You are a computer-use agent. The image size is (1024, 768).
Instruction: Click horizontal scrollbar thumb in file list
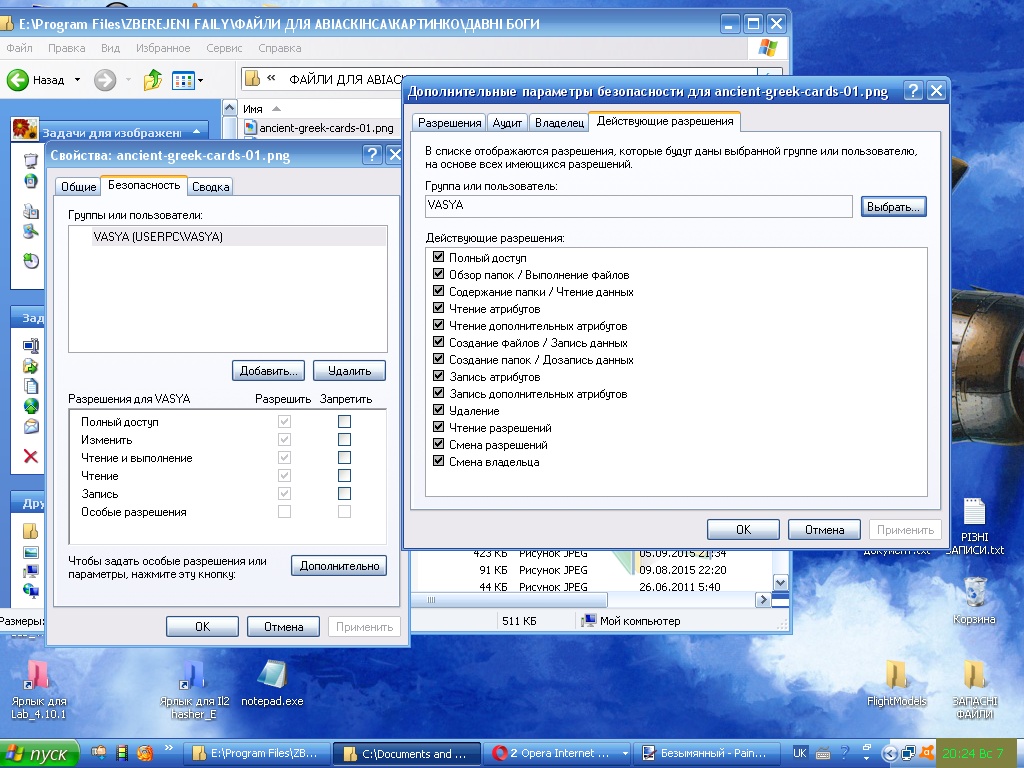point(509,599)
